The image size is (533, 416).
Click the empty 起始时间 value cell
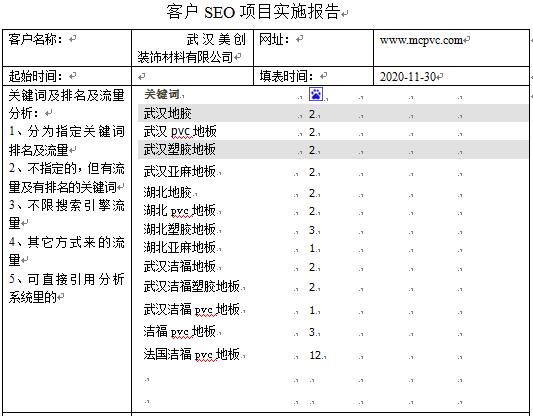(x=192, y=76)
